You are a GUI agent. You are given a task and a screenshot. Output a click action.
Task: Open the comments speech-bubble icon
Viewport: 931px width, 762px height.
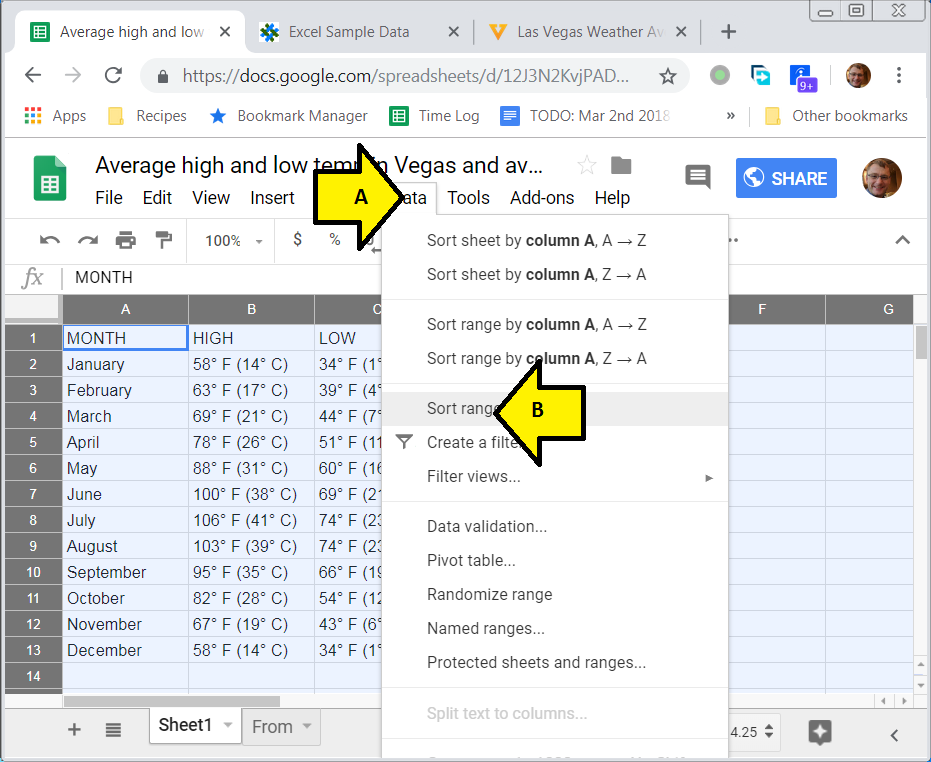698,177
